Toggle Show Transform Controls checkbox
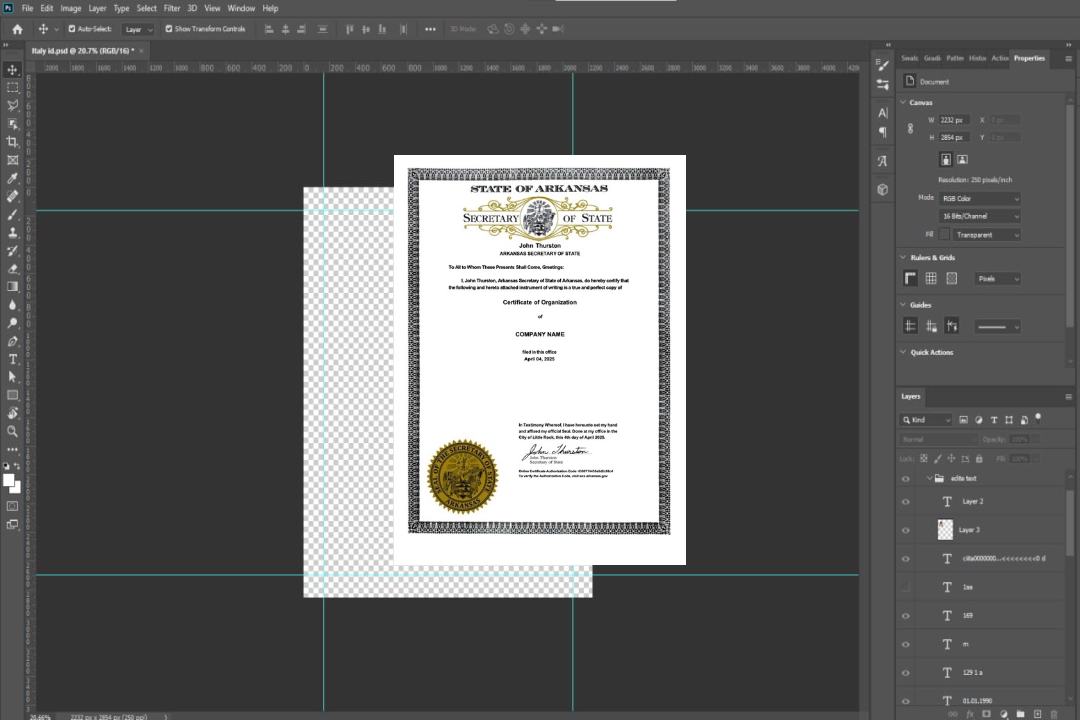This screenshot has height=720, width=1080. click(169, 29)
